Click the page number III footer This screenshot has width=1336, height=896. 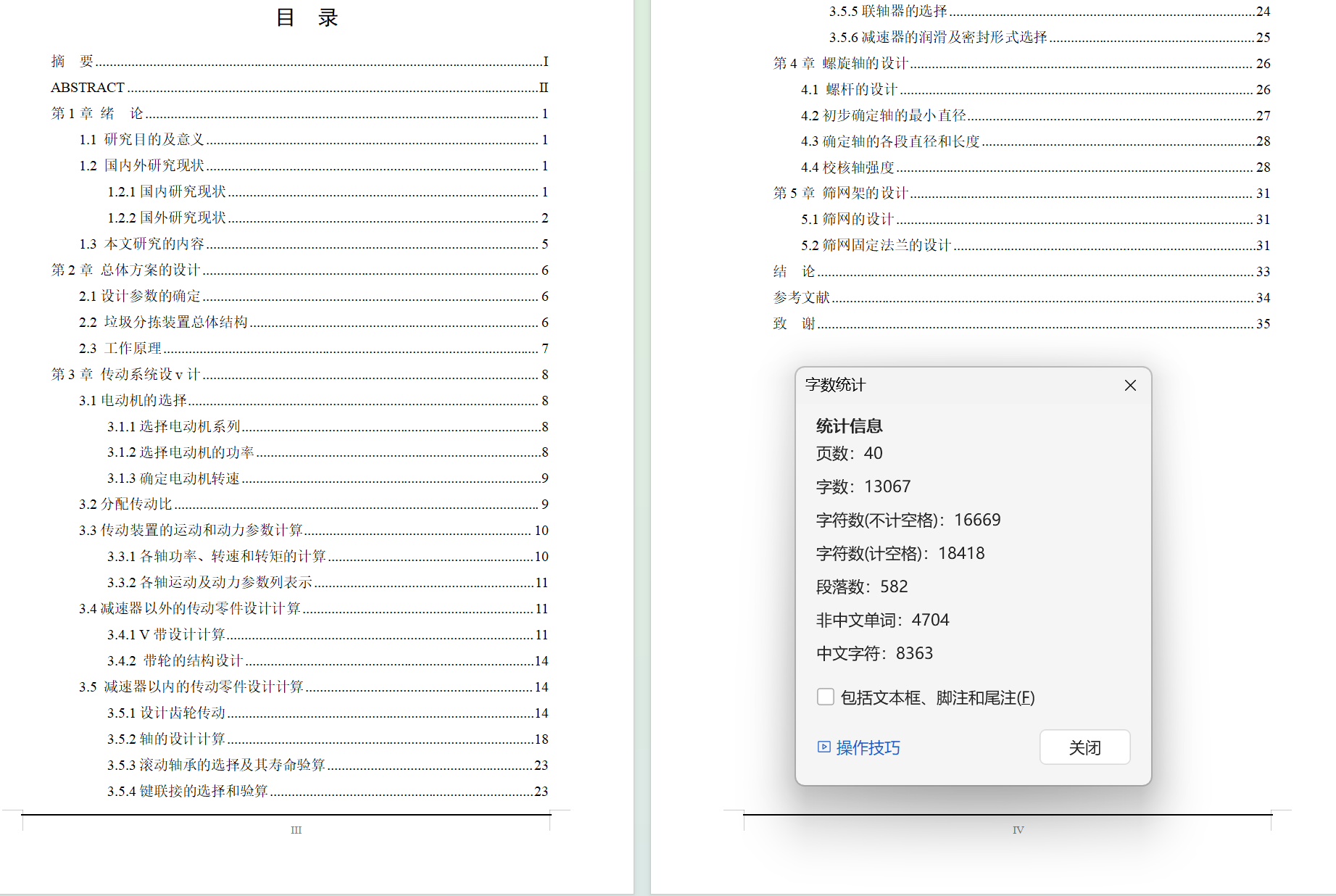(296, 831)
